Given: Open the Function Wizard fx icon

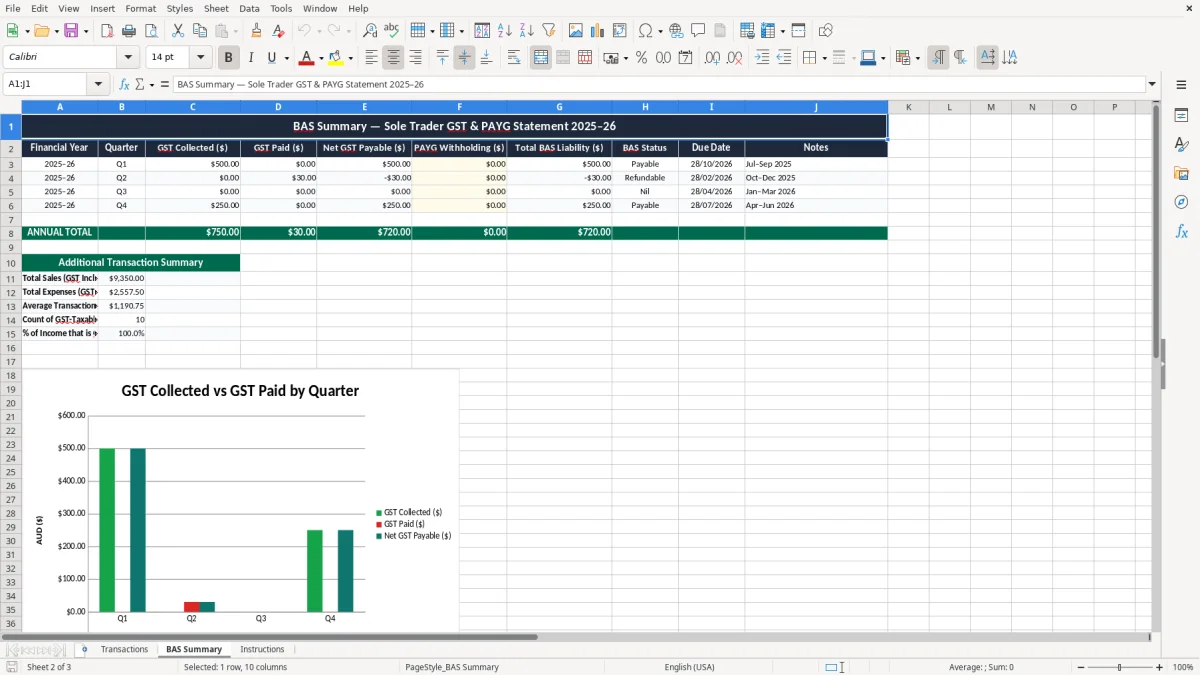Looking at the screenshot, I should pyautogui.click(x=124, y=84).
